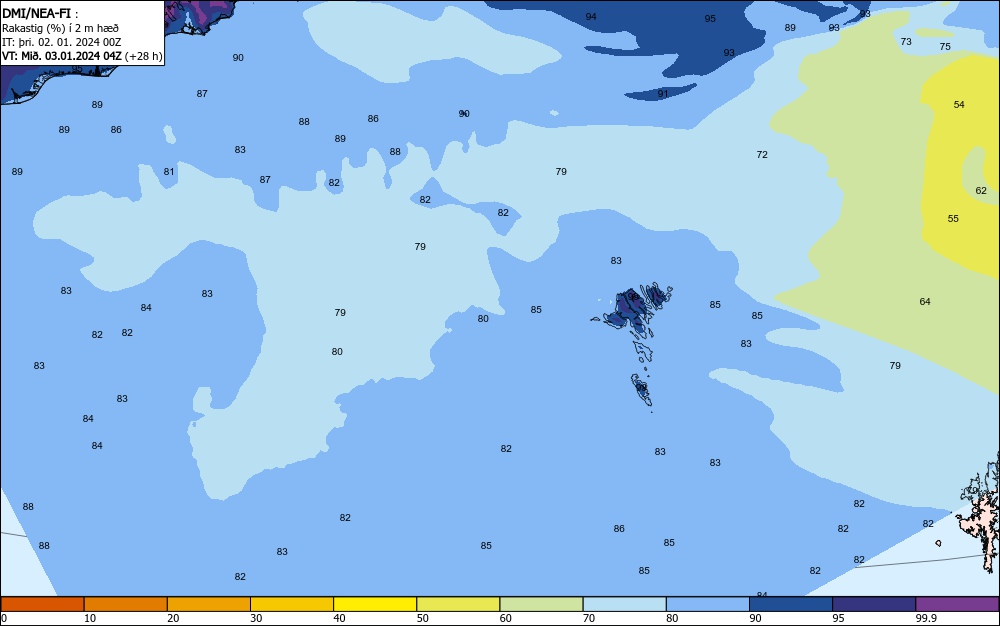Select the 75 humidity value

pos(945,47)
